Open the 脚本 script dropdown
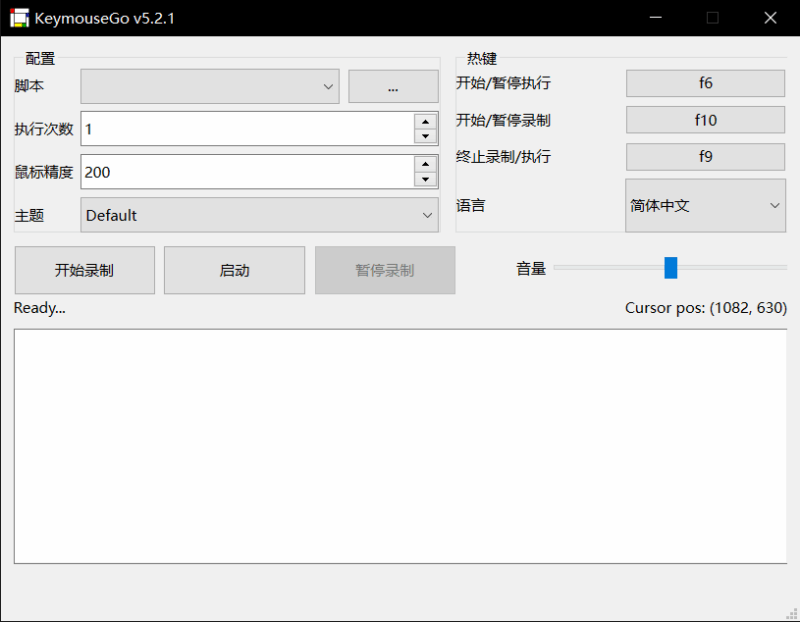Image resolution: width=800 pixels, height=622 pixels. (x=210, y=86)
